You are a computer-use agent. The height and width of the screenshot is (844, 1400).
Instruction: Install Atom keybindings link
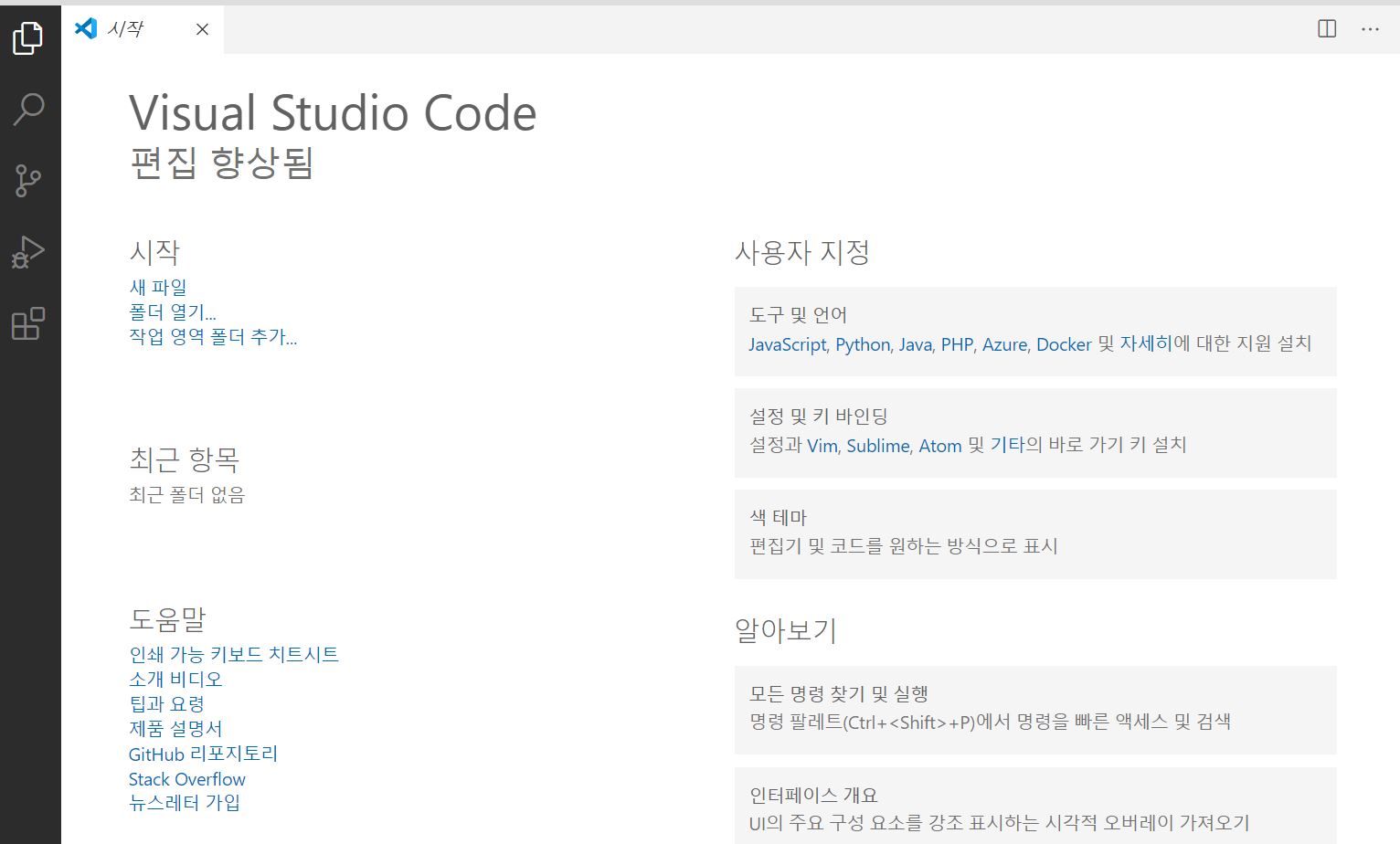940,446
